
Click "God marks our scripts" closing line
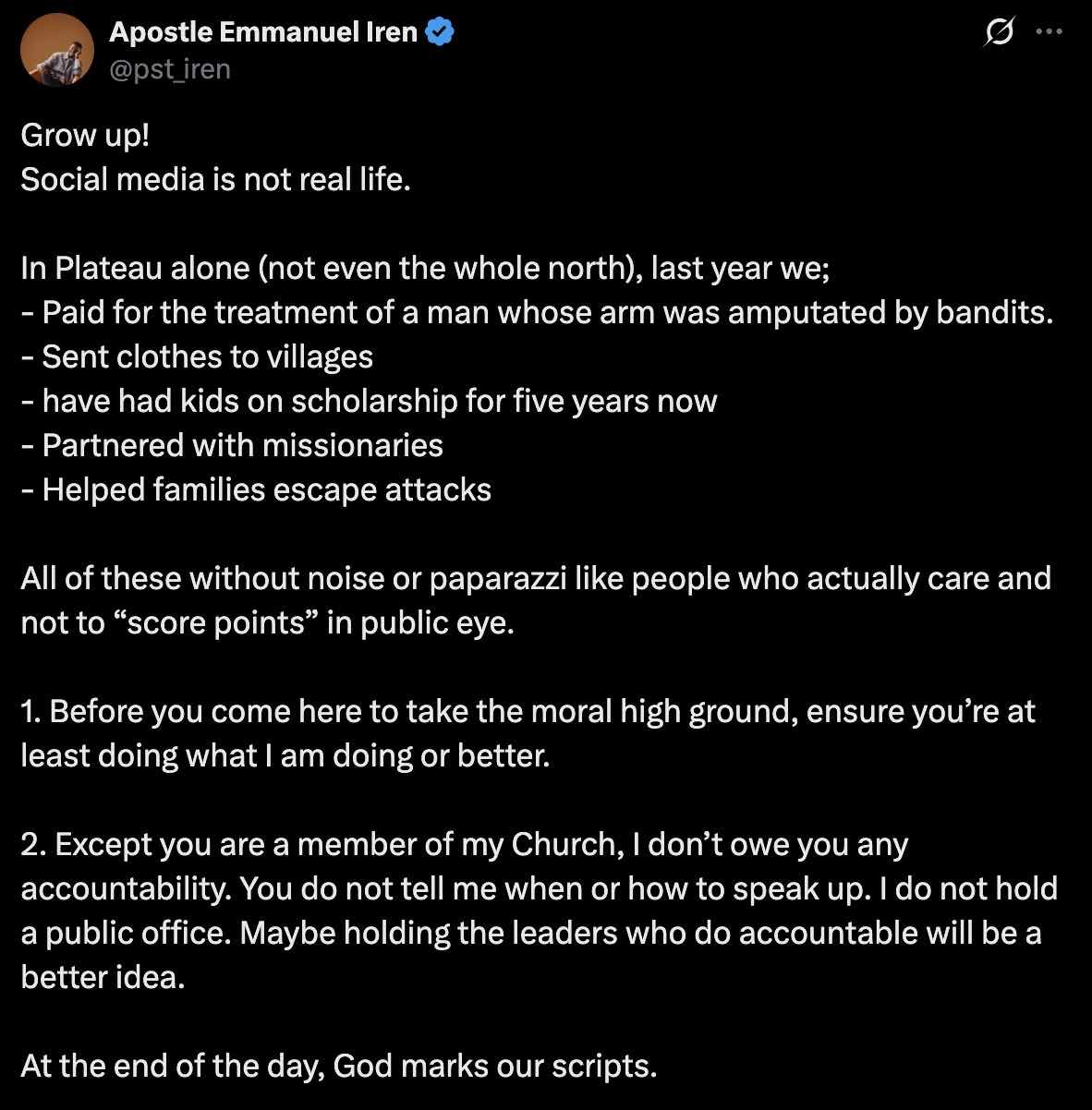coord(339,1067)
